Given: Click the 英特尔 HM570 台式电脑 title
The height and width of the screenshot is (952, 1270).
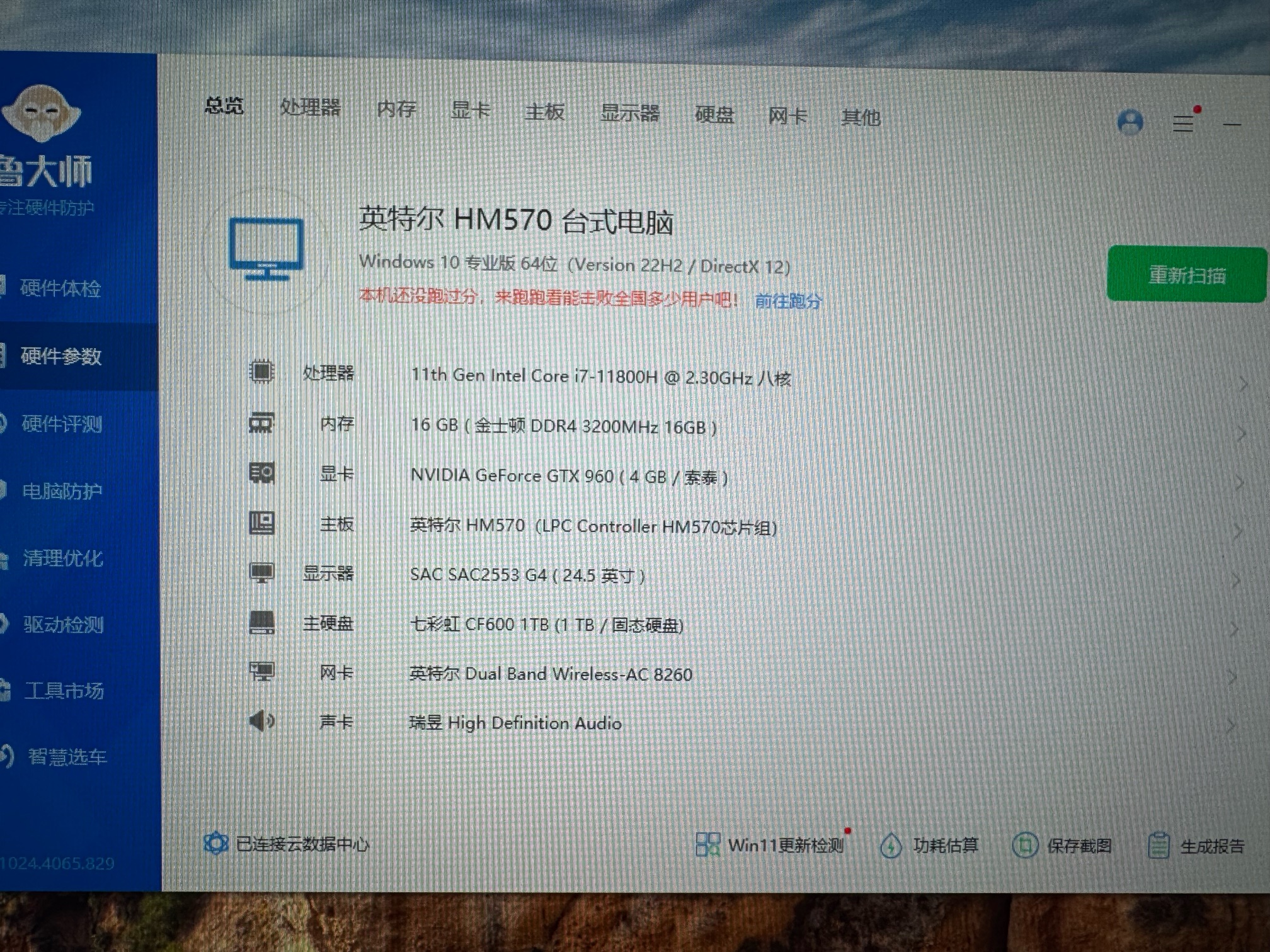Looking at the screenshot, I should pos(517,220).
